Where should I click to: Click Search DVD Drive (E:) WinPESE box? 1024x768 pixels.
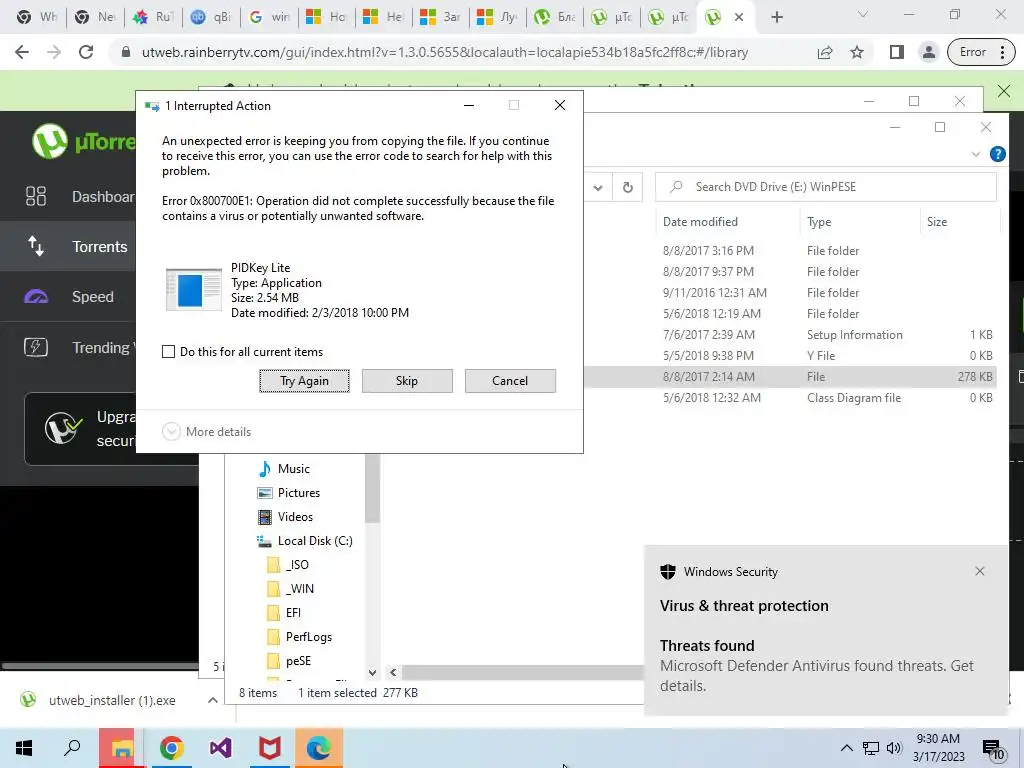(x=825, y=187)
